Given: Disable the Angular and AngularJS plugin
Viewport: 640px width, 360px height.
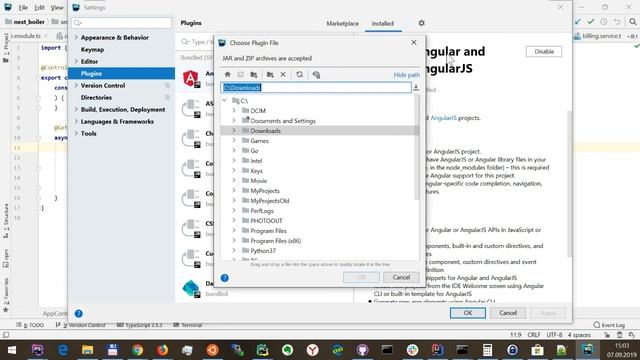Looking at the screenshot, I should [544, 51].
